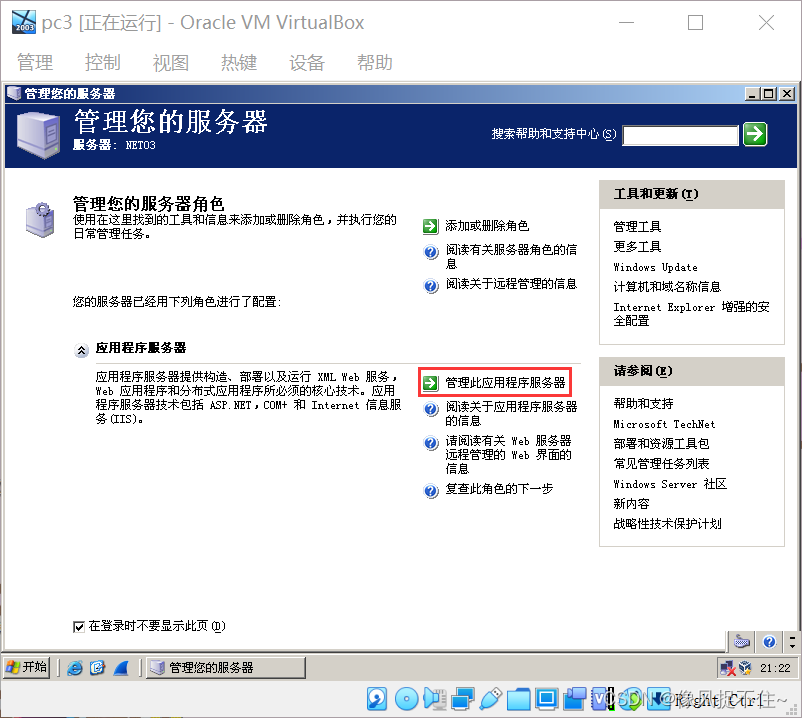This screenshot has width=802, height=718.
Task: Click the language bar keyboard icon
Action: (x=742, y=641)
